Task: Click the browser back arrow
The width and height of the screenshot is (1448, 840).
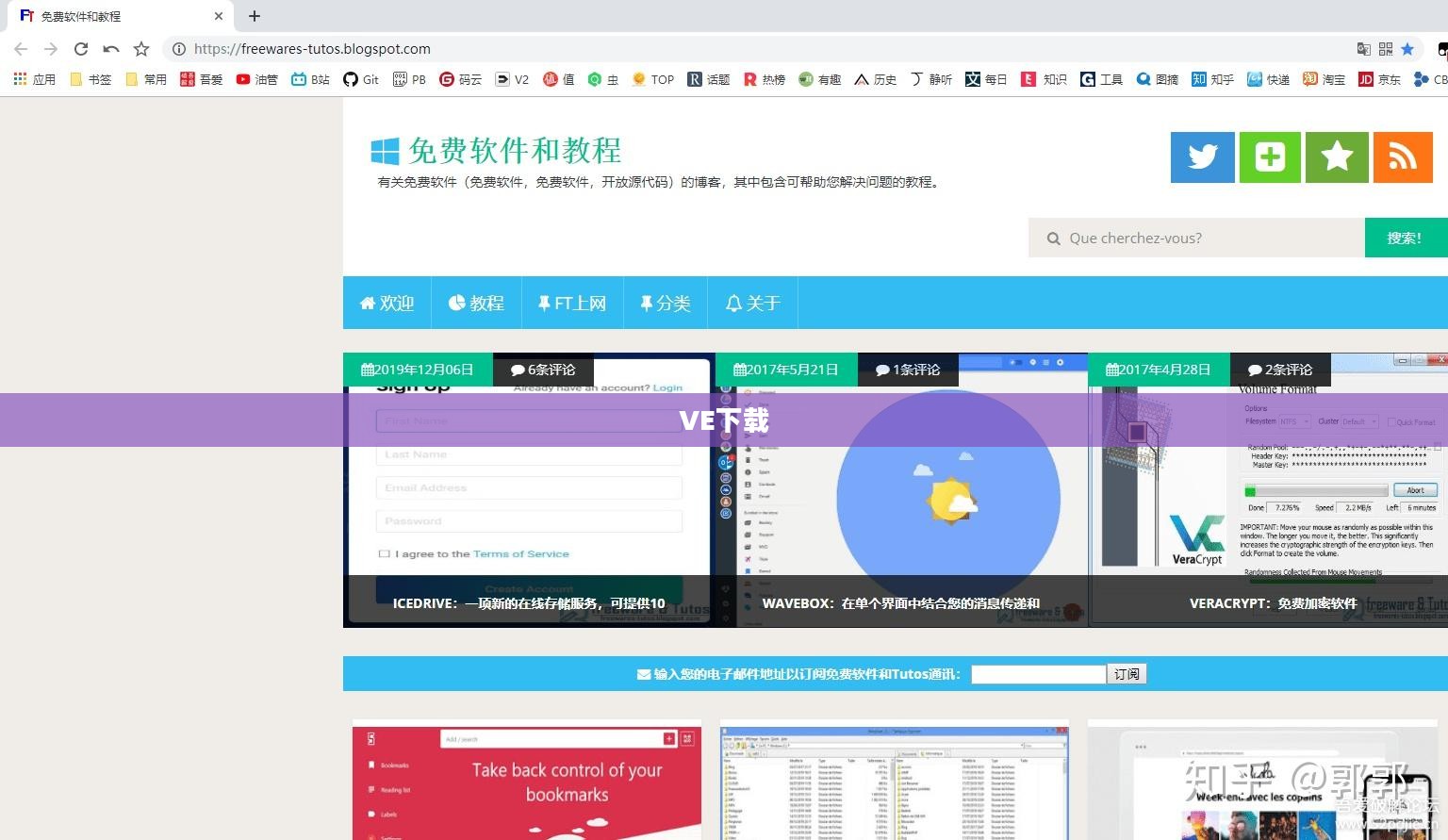Action: [x=21, y=49]
